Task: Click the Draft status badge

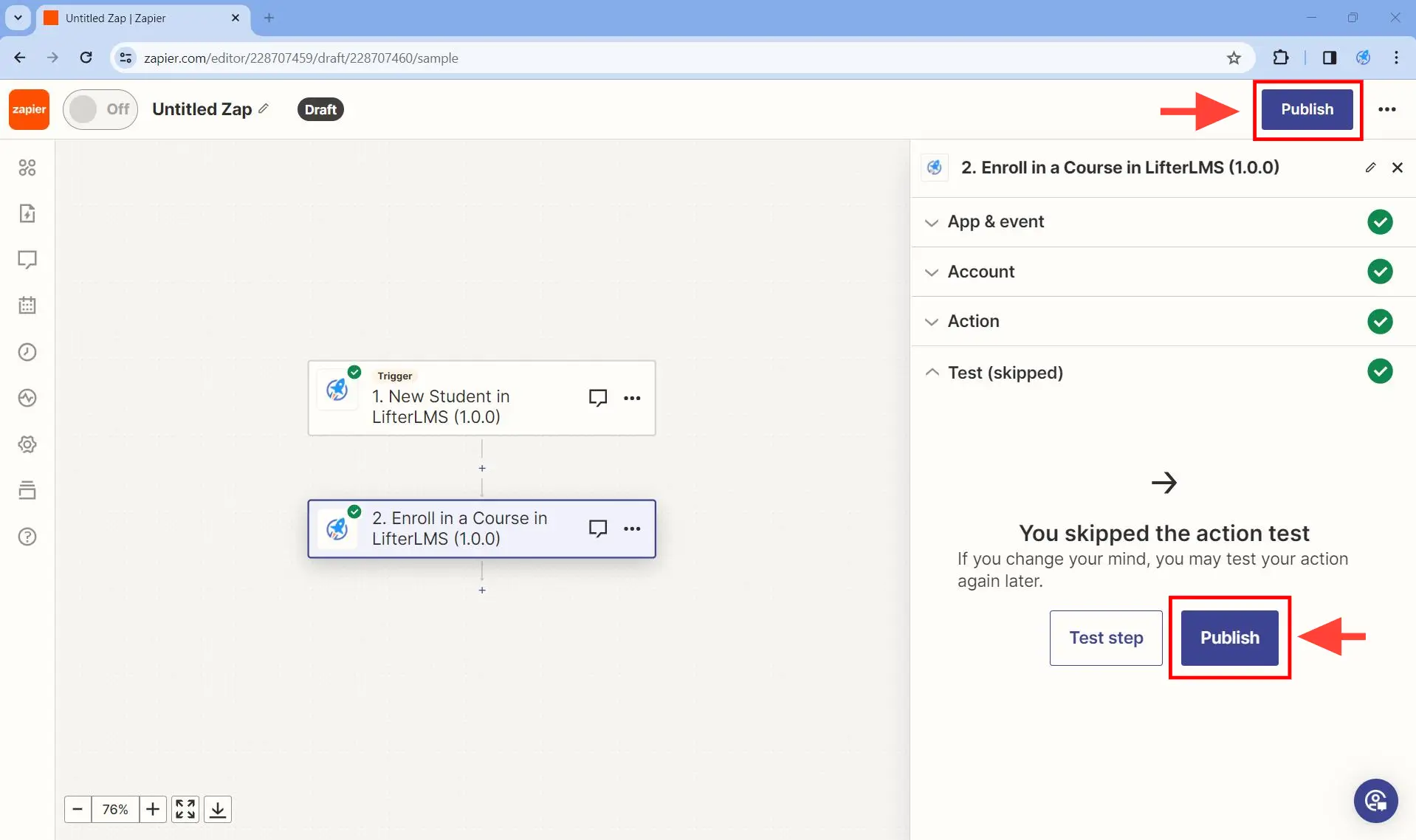Action: [x=320, y=109]
